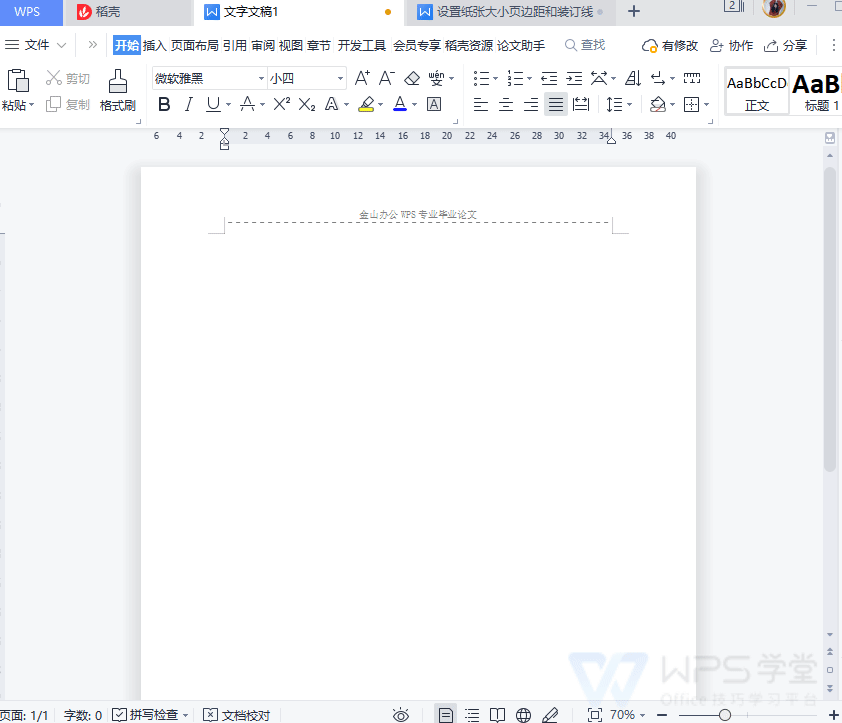Click the Paste (粘贴) icon
This screenshot has height=723, width=842.
click(18, 80)
